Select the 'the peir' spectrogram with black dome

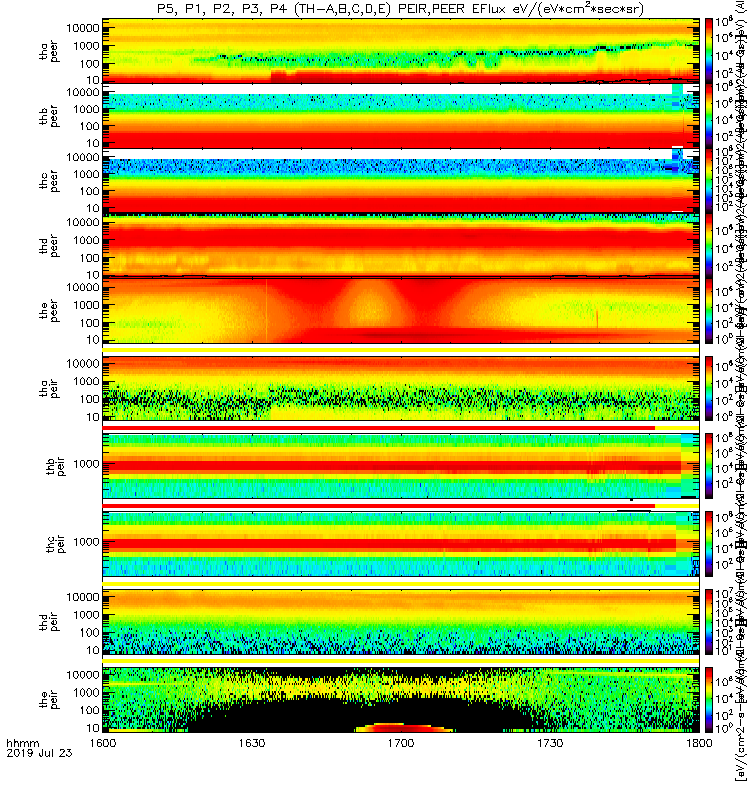[x=401, y=699]
